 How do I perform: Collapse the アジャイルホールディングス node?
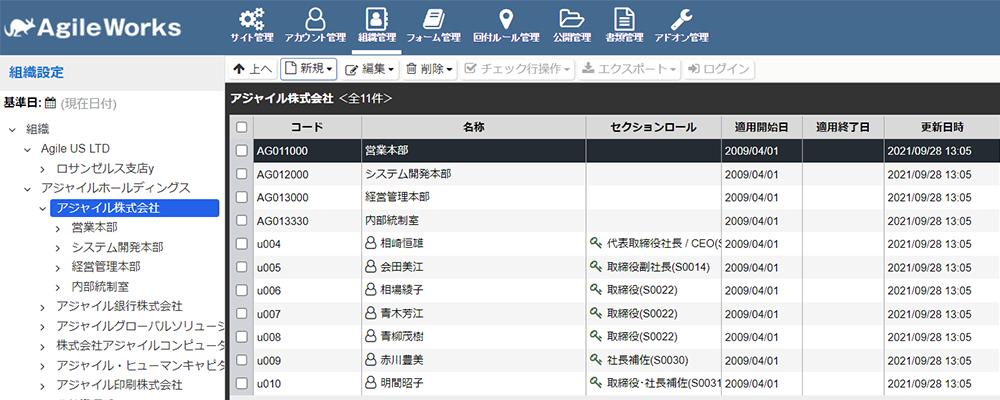(x=27, y=189)
